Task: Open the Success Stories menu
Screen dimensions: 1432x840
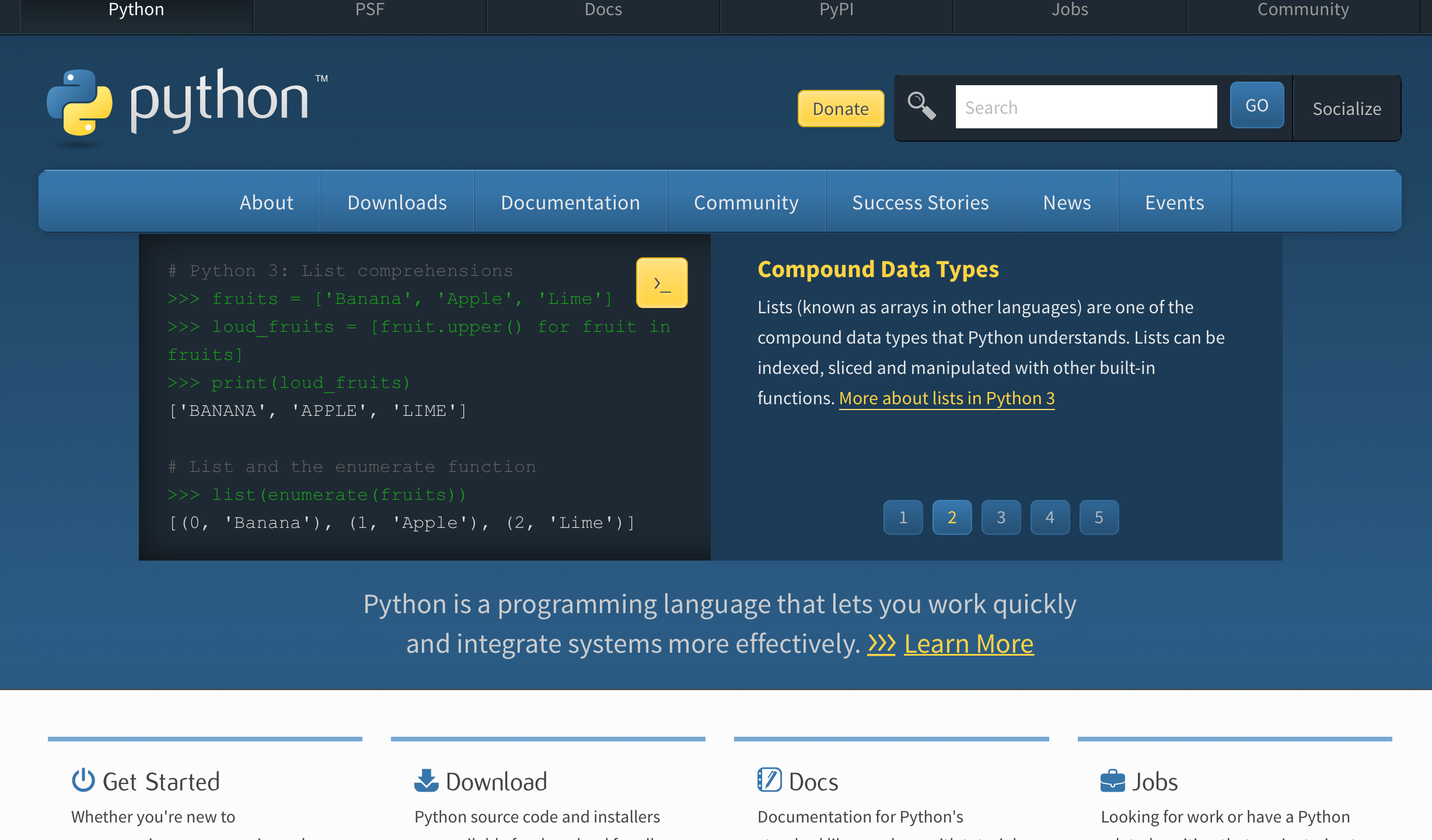Action: click(921, 202)
